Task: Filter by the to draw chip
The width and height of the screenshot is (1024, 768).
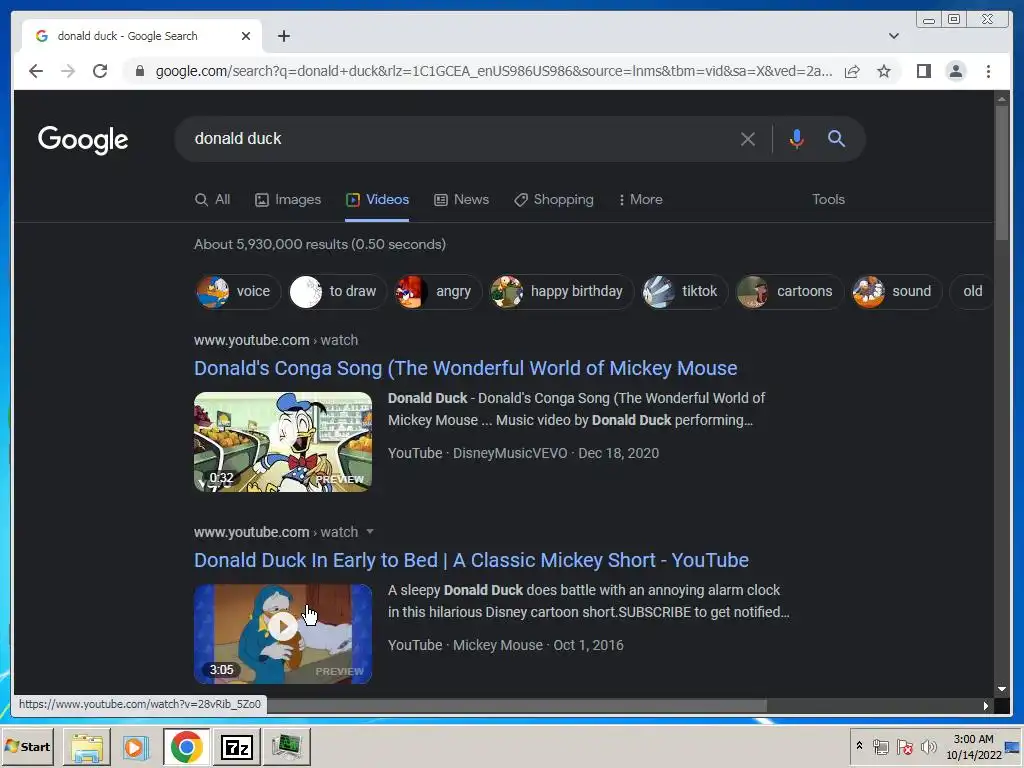Action: pyautogui.click(x=337, y=291)
